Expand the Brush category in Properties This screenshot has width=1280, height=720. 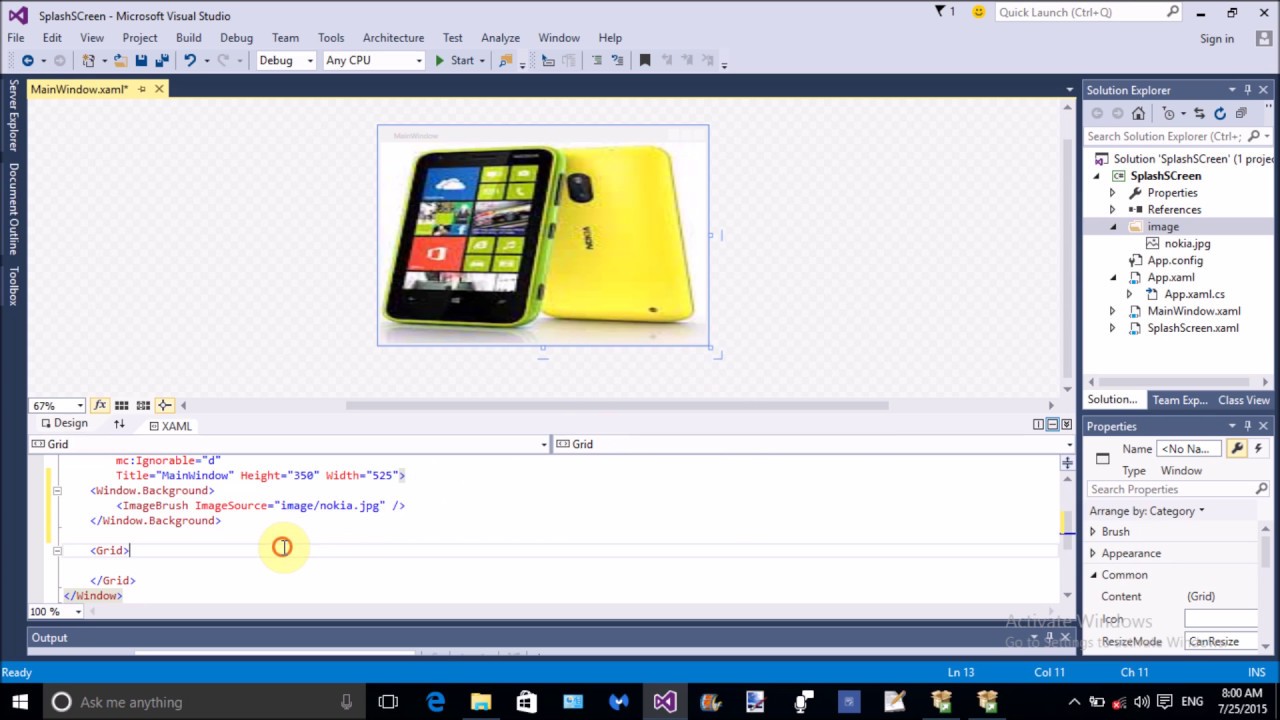pos(1092,532)
